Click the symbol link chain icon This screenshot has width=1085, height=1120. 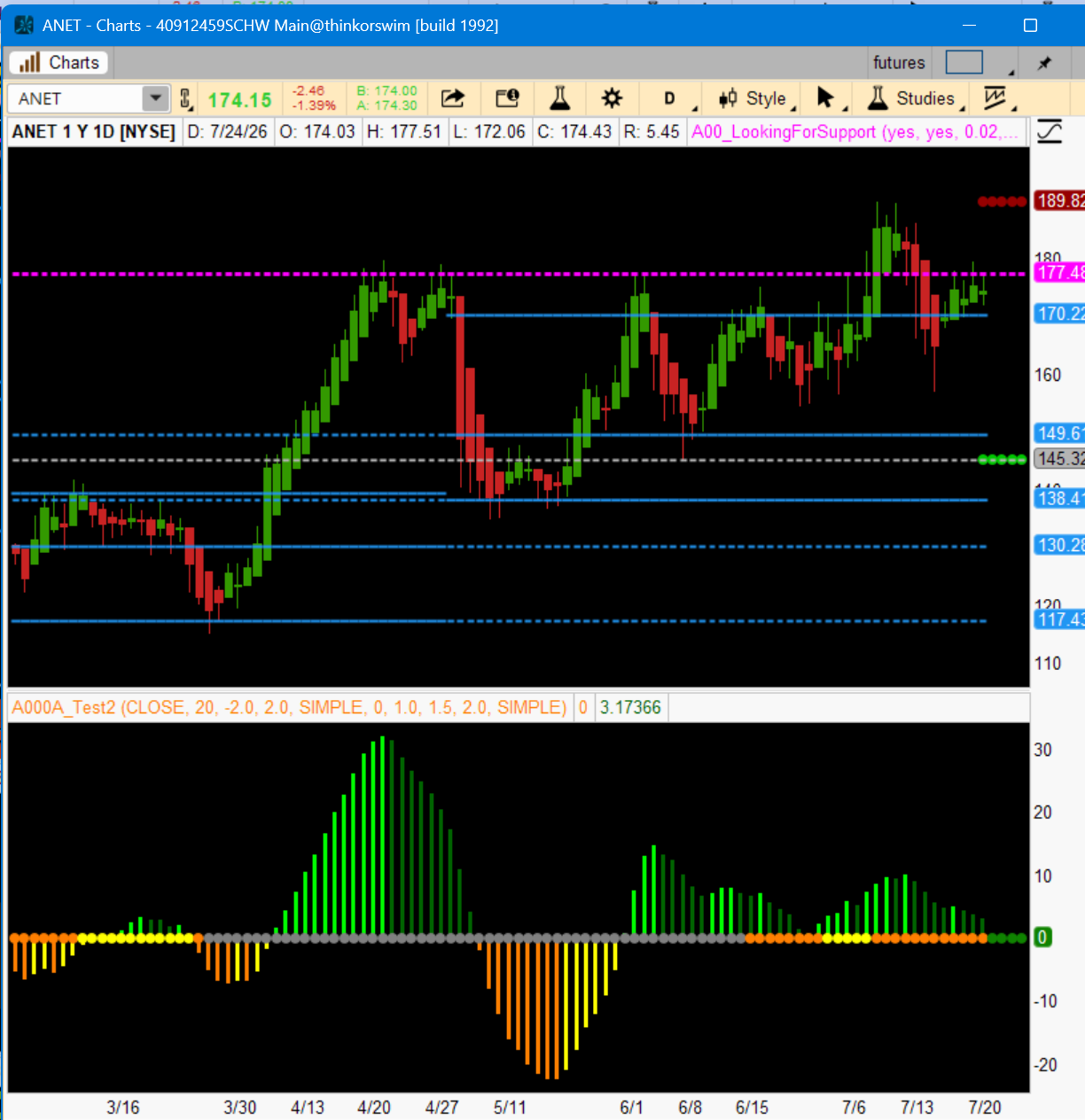click(x=185, y=98)
